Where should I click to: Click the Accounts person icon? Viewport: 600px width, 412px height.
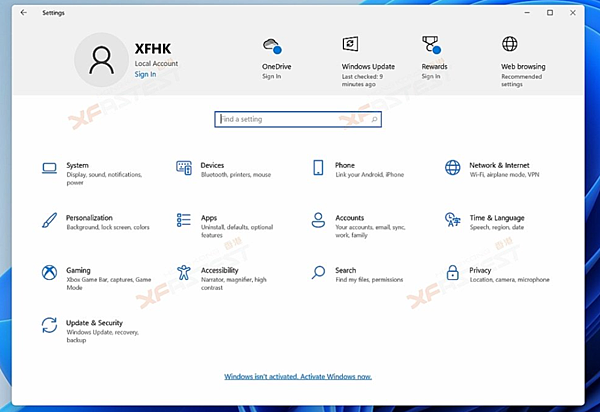(318, 220)
